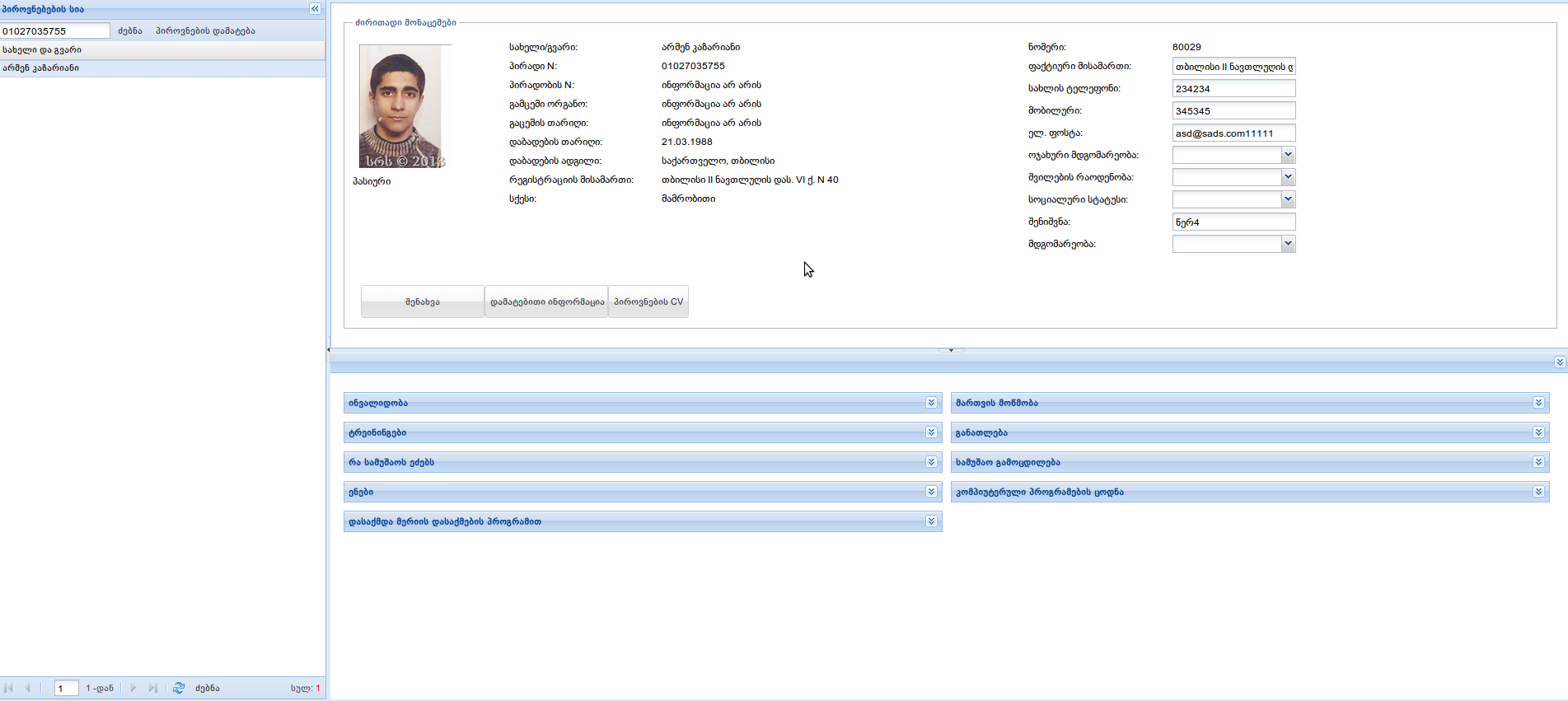Expand the ინვალიდობა section
The width and height of the screenshot is (1568, 701).
[931, 403]
